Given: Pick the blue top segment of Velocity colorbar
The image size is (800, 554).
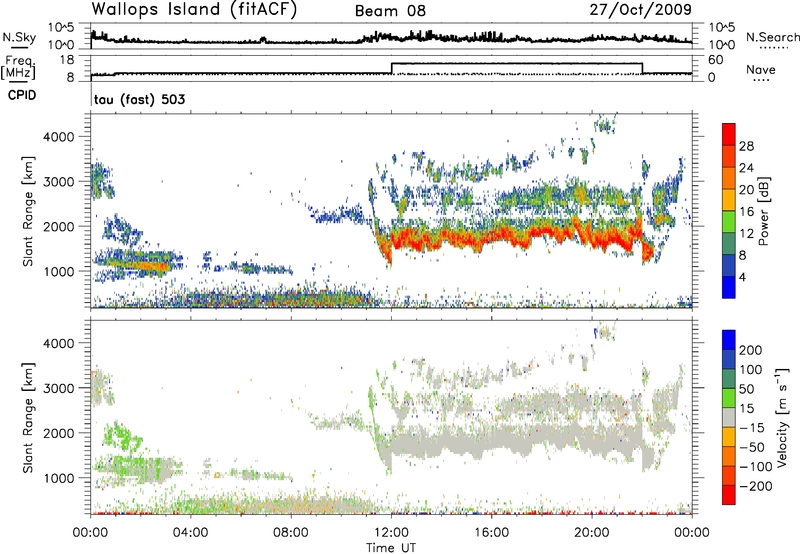Looking at the screenshot, I should point(729,340).
